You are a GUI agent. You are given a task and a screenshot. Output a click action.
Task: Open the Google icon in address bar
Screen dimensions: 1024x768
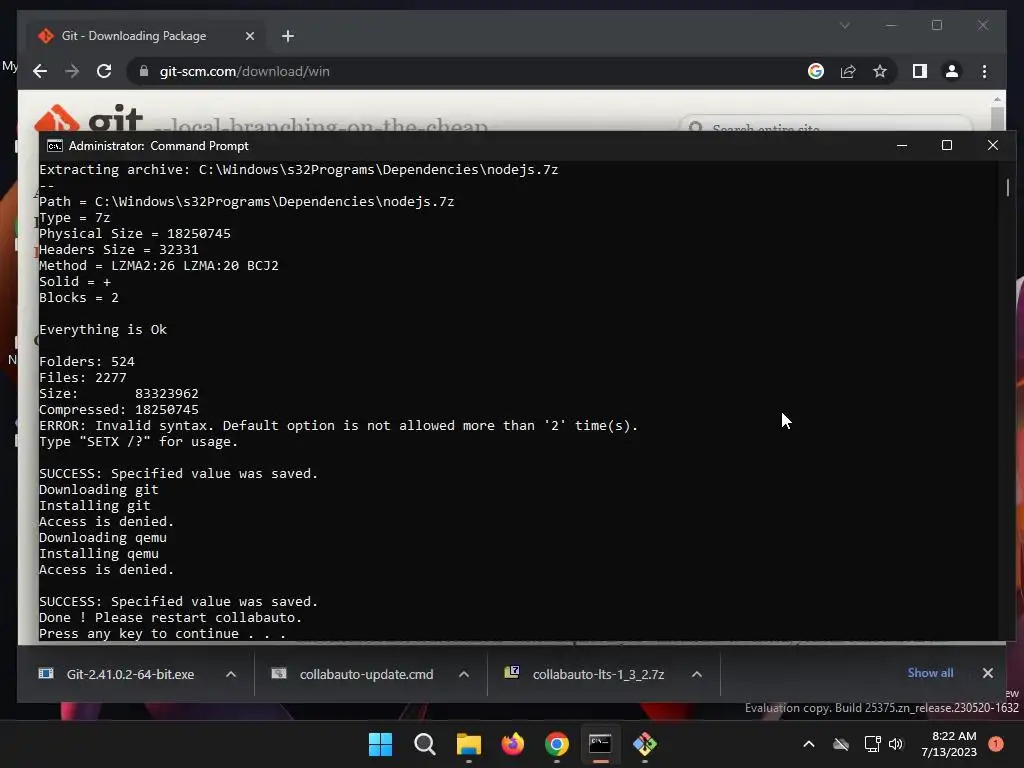pyautogui.click(x=816, y=71)
